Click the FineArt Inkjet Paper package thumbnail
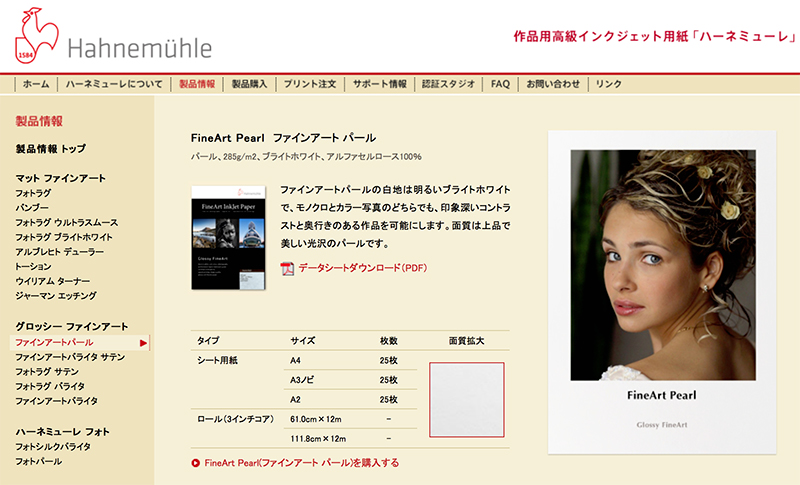 point(229,238)
